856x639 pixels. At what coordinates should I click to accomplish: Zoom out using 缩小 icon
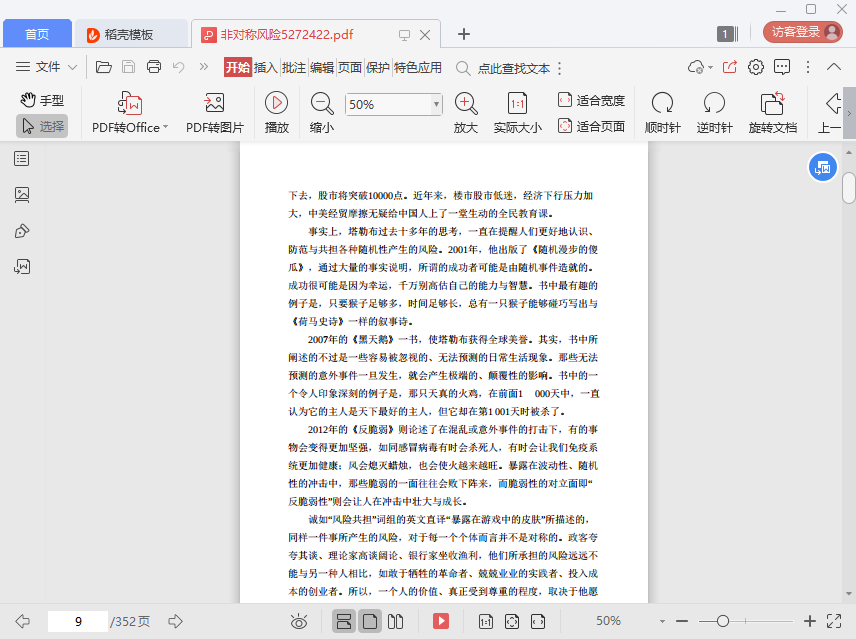pyautogui.click(x=322, y=112)
